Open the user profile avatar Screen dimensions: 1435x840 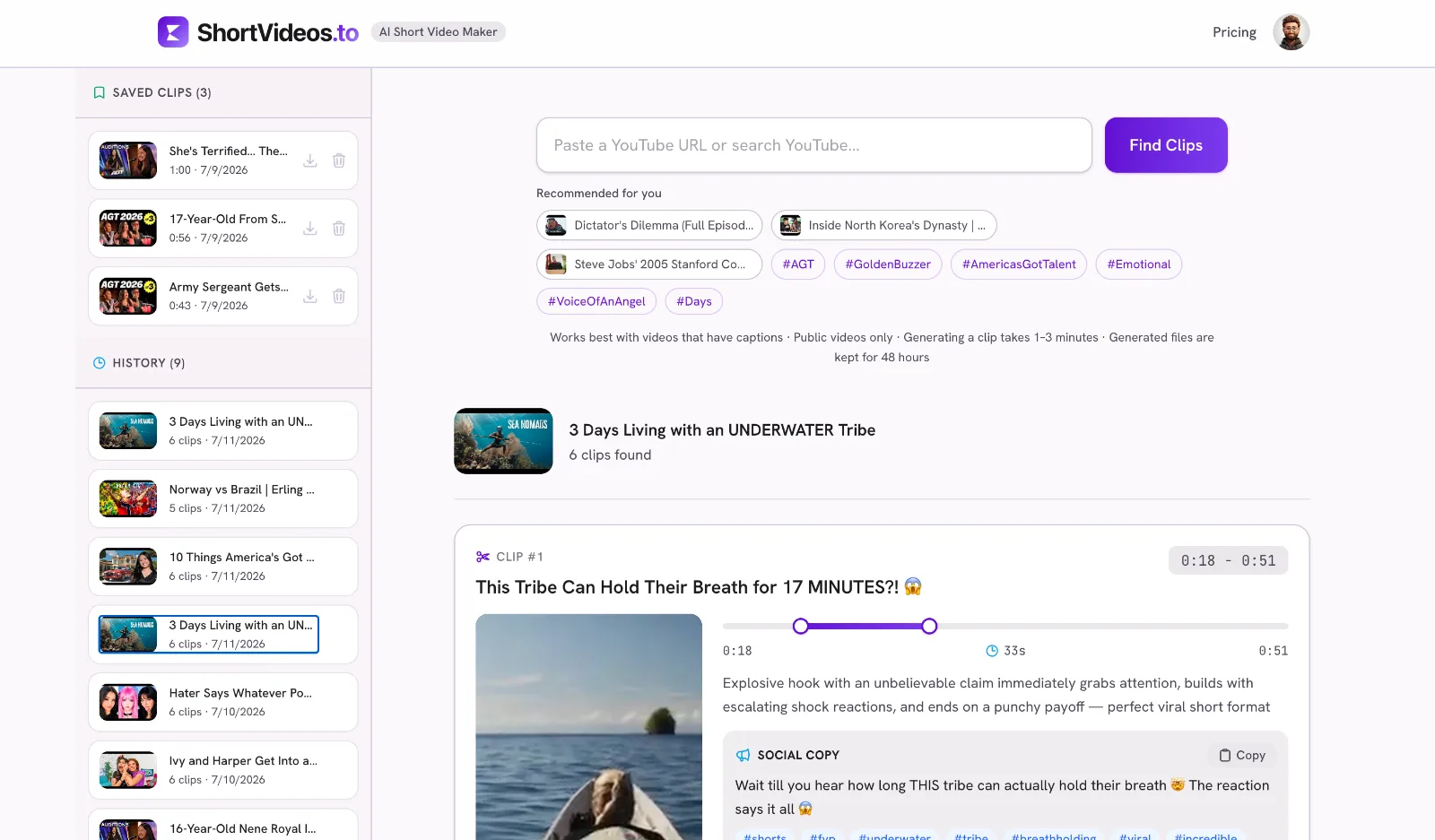1291,32
